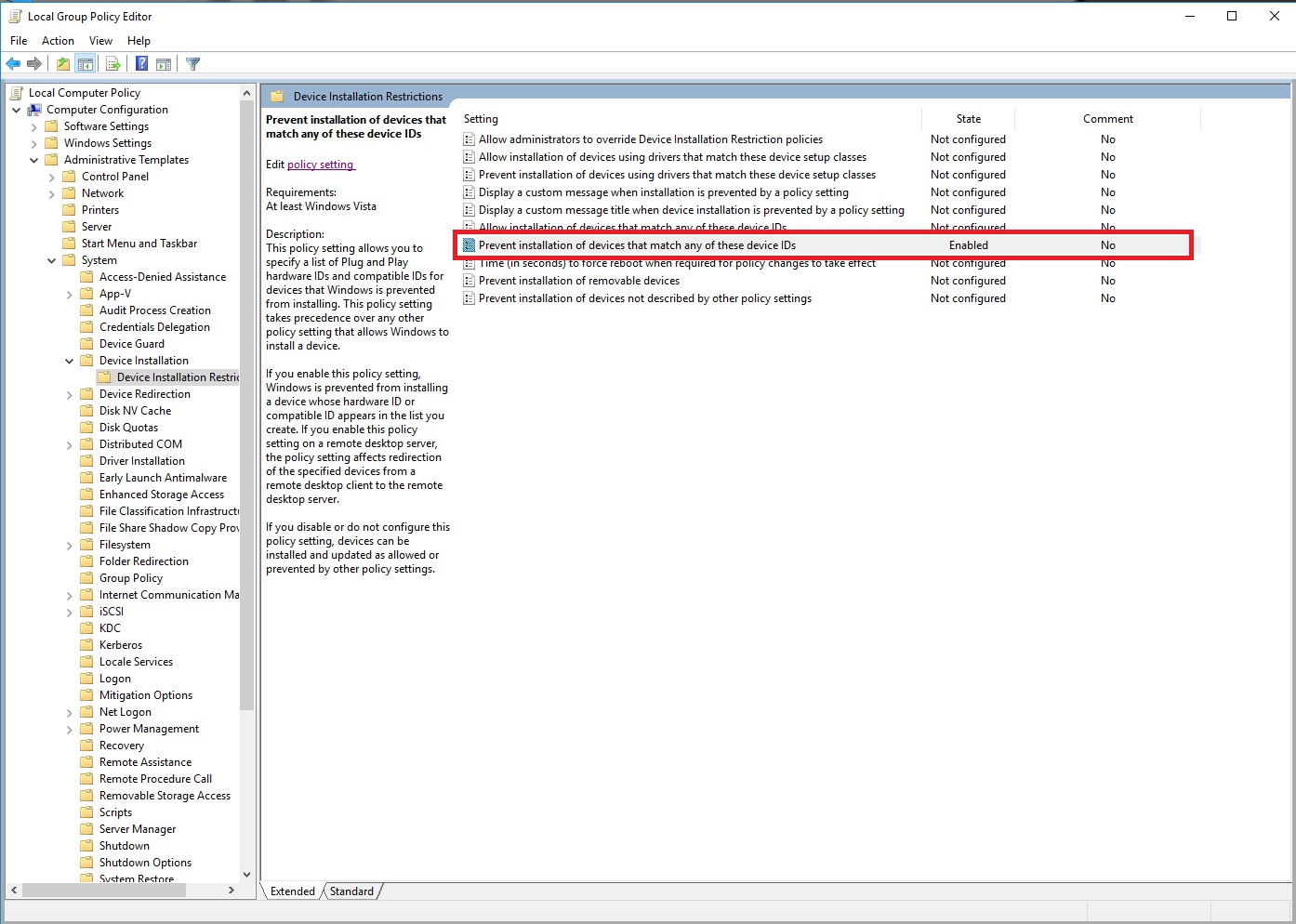The height and width of the screenshot is (924, 1296).
Task: Expand the Net Logon folder
Action: coord(70,712)
